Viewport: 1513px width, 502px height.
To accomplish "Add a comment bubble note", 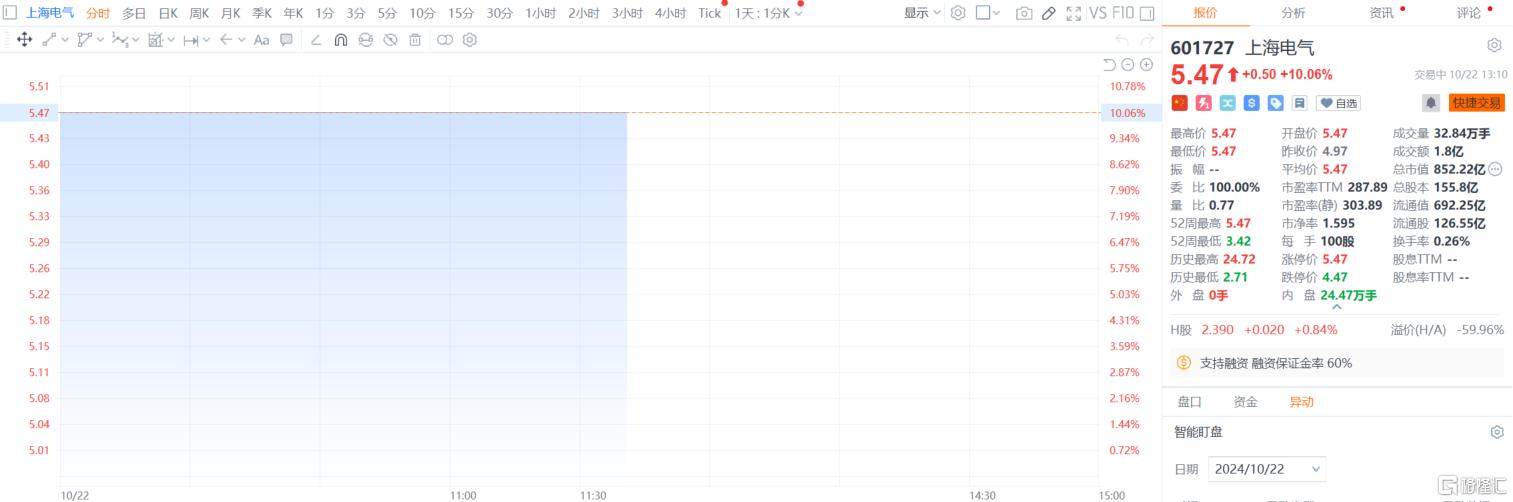I will click(x=286, y=40).
